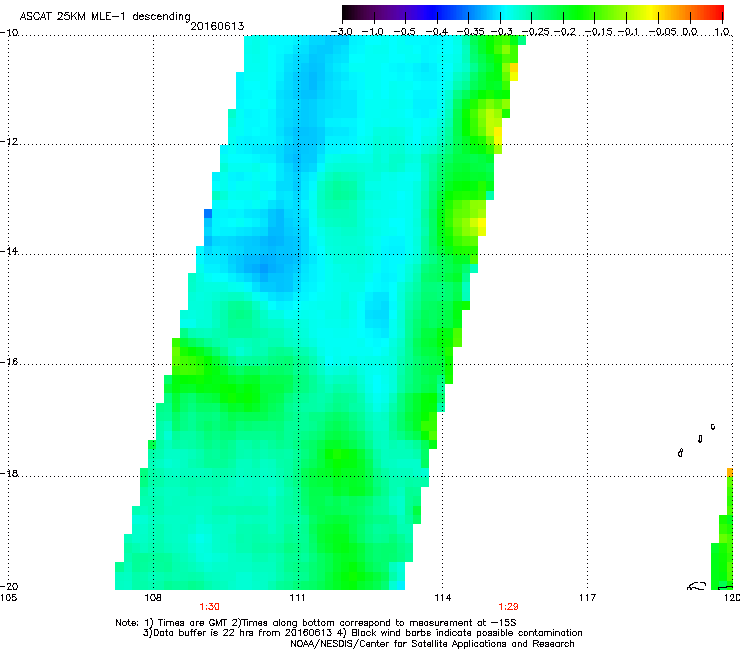
Task: Click the note line about 'Data buffer is 22 hrs'
Action: click(x=362, y=633)
